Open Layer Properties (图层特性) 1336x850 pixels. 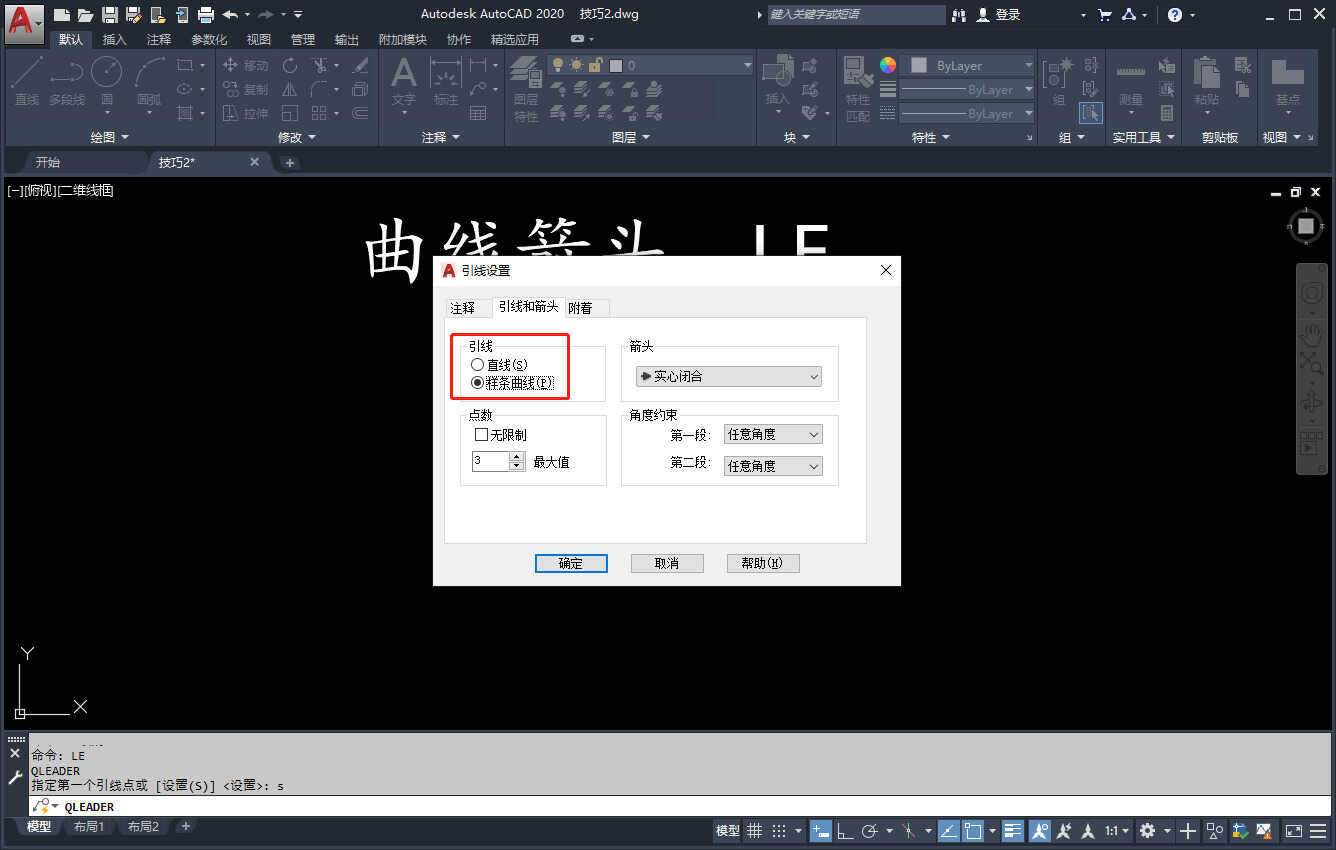pos(526,88)
